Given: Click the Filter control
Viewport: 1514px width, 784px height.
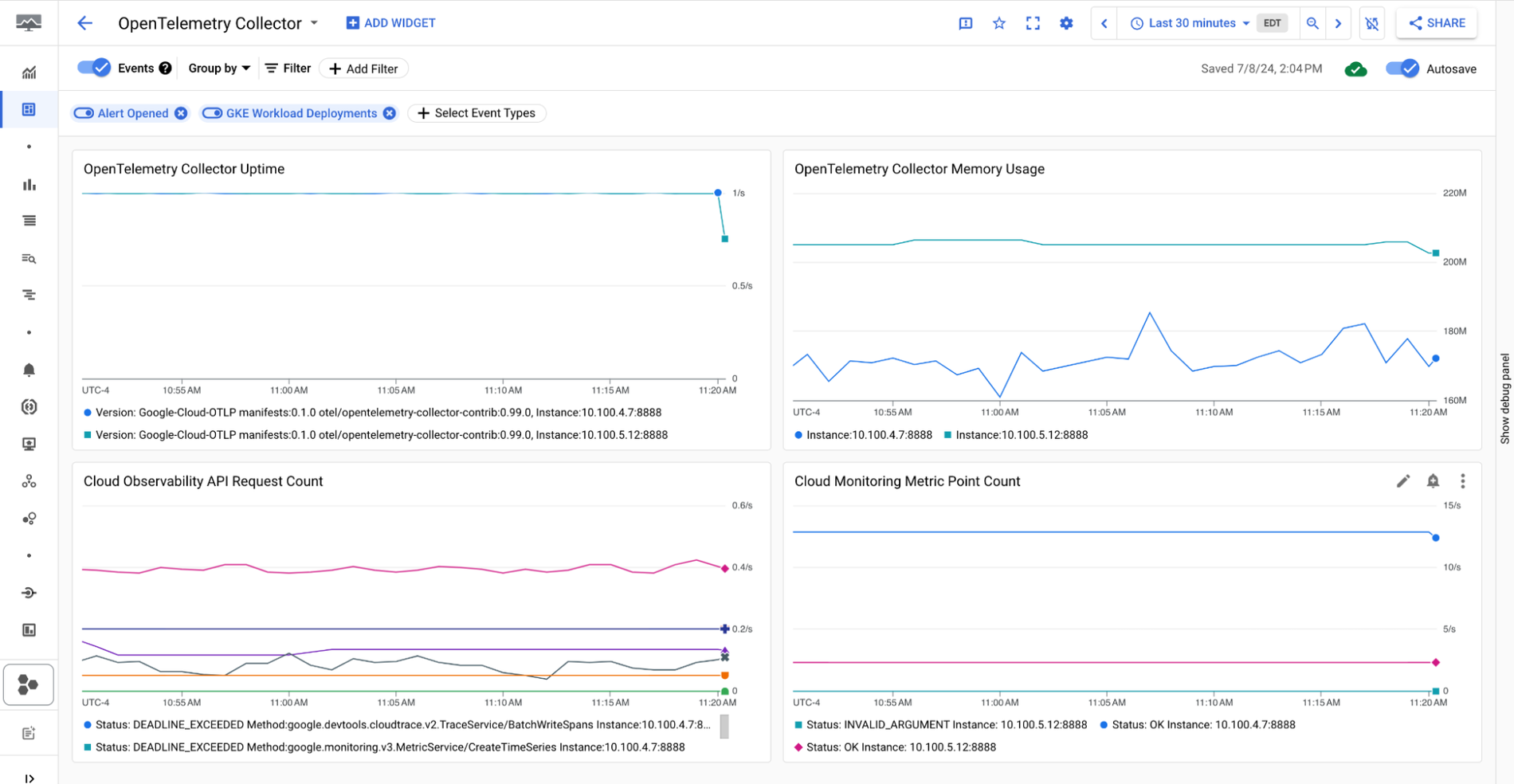Looking at the screenshot, I should click(288, 69).
